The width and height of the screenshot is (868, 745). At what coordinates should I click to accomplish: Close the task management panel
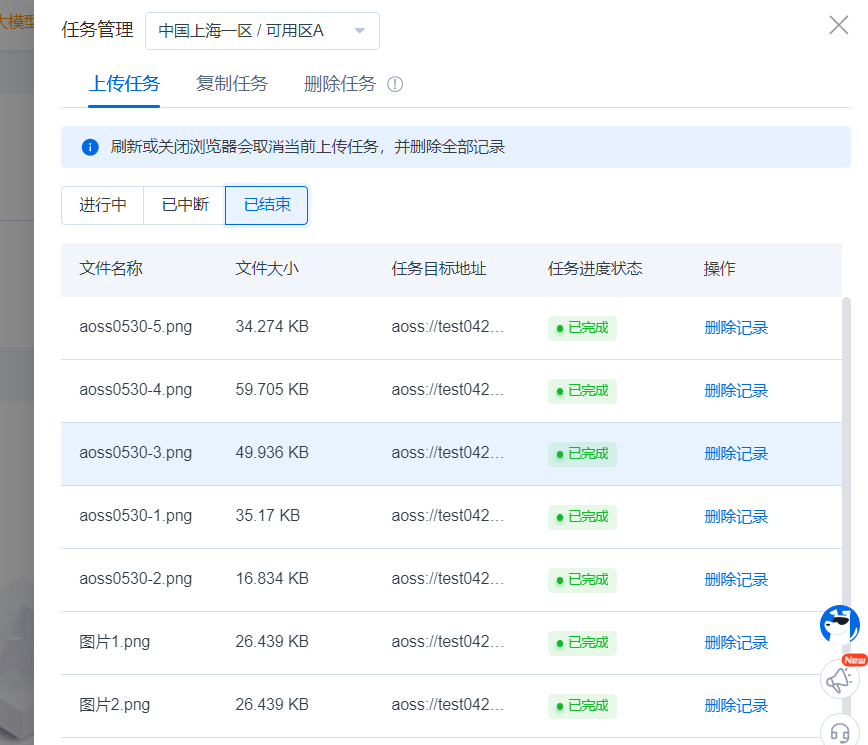point(838,26)
